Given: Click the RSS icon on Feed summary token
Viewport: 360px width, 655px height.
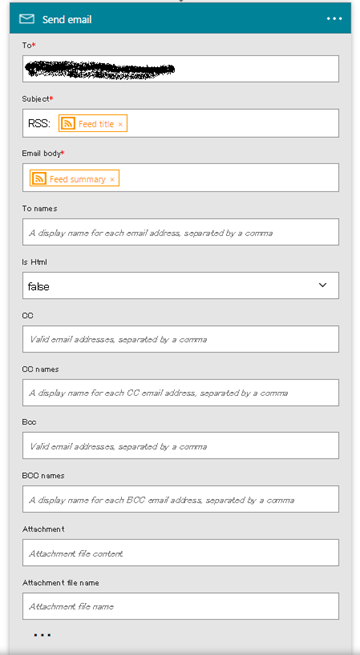Looking at the screenshot, I should click(x=39, y=178).
